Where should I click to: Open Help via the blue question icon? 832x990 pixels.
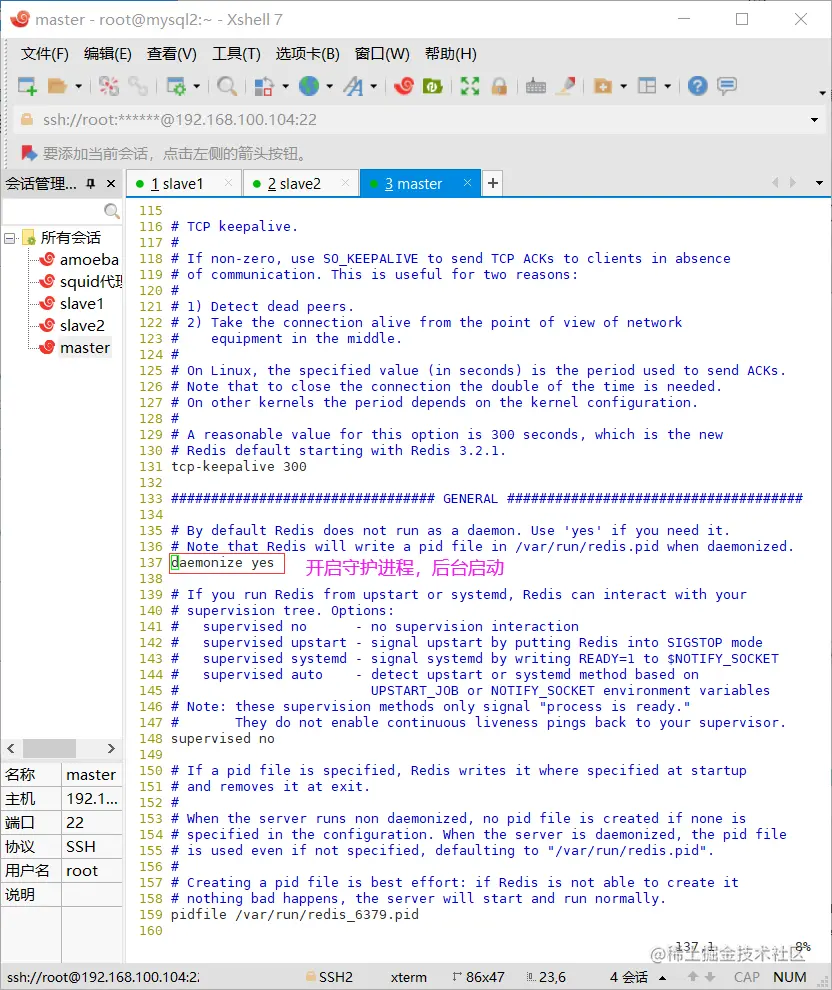[x=698, y=86]
